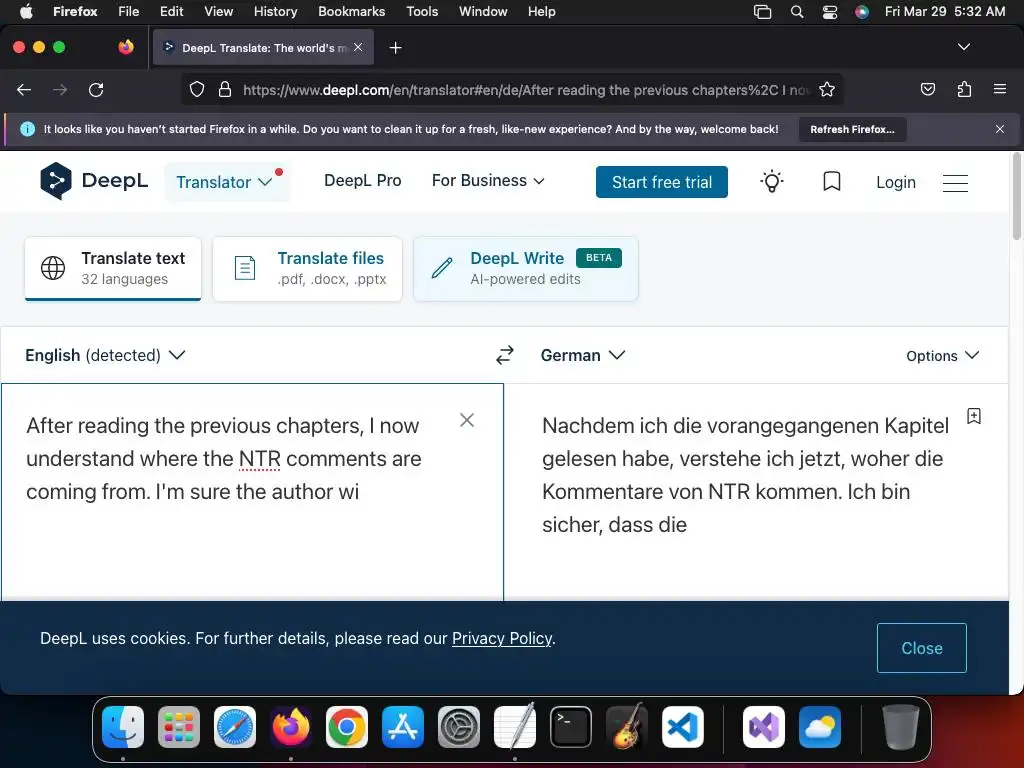The height and width of the screenshot is (768, 1024).
Task: Expand the Translator dropdown
Action: point(225,182)
